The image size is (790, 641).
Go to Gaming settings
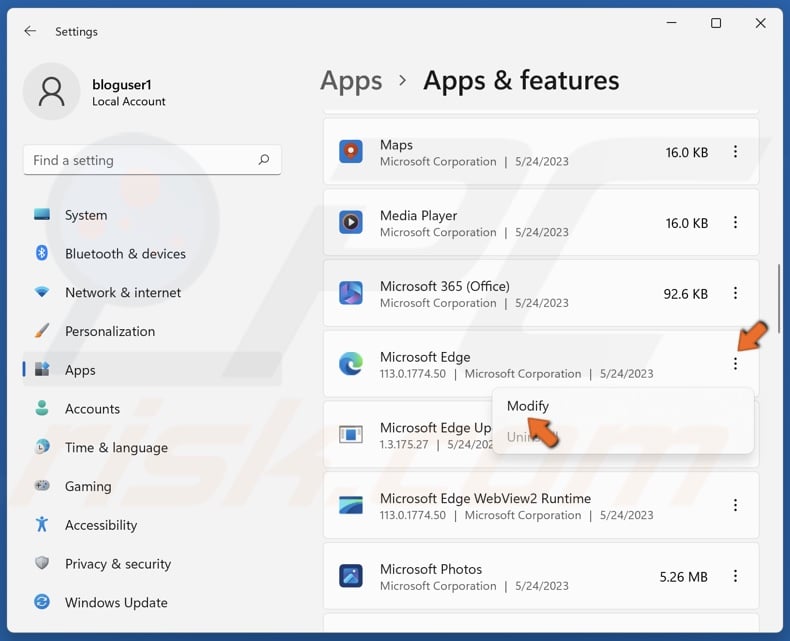coord(152,486)
